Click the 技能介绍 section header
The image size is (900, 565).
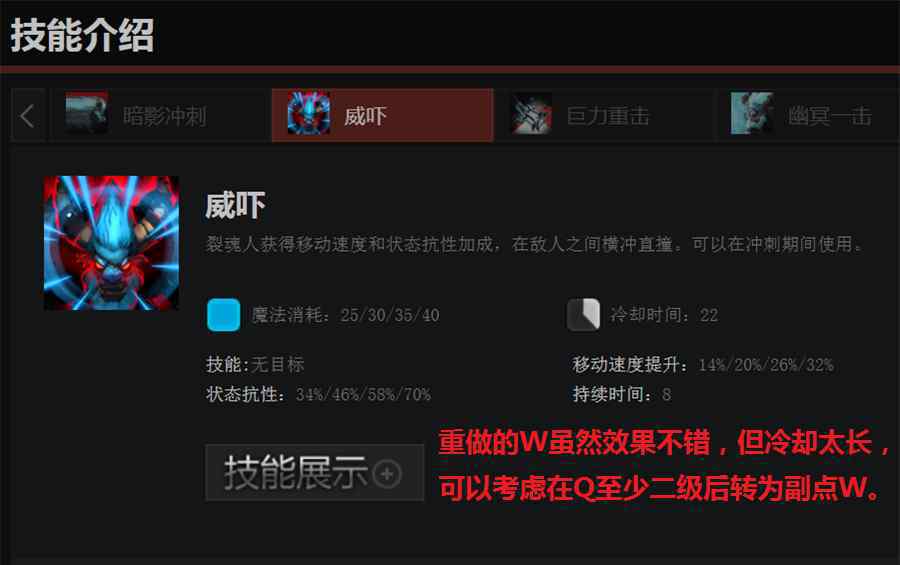[x=82, y=35]
